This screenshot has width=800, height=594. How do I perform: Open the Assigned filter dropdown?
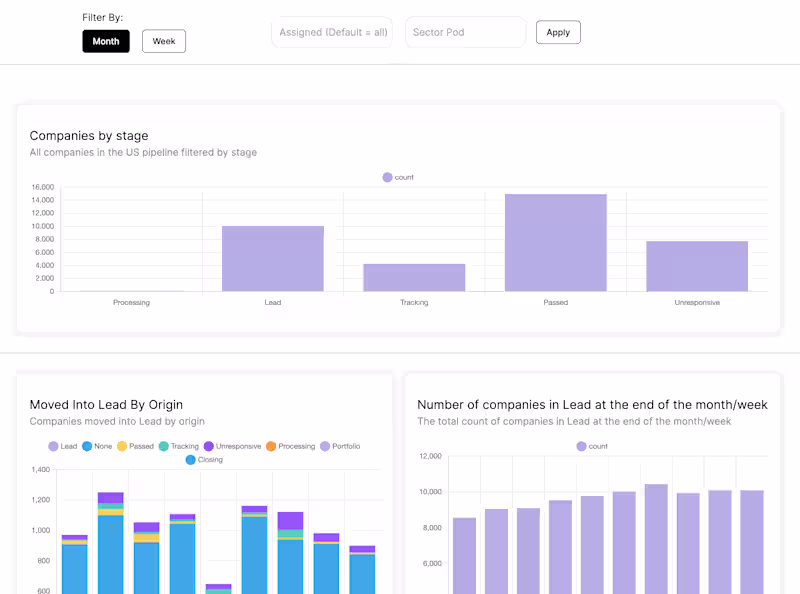(332, 32)
